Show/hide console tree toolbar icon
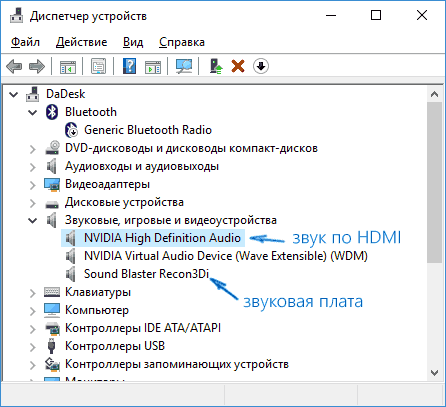Screen dimensions: 446x407 (68, 66)
